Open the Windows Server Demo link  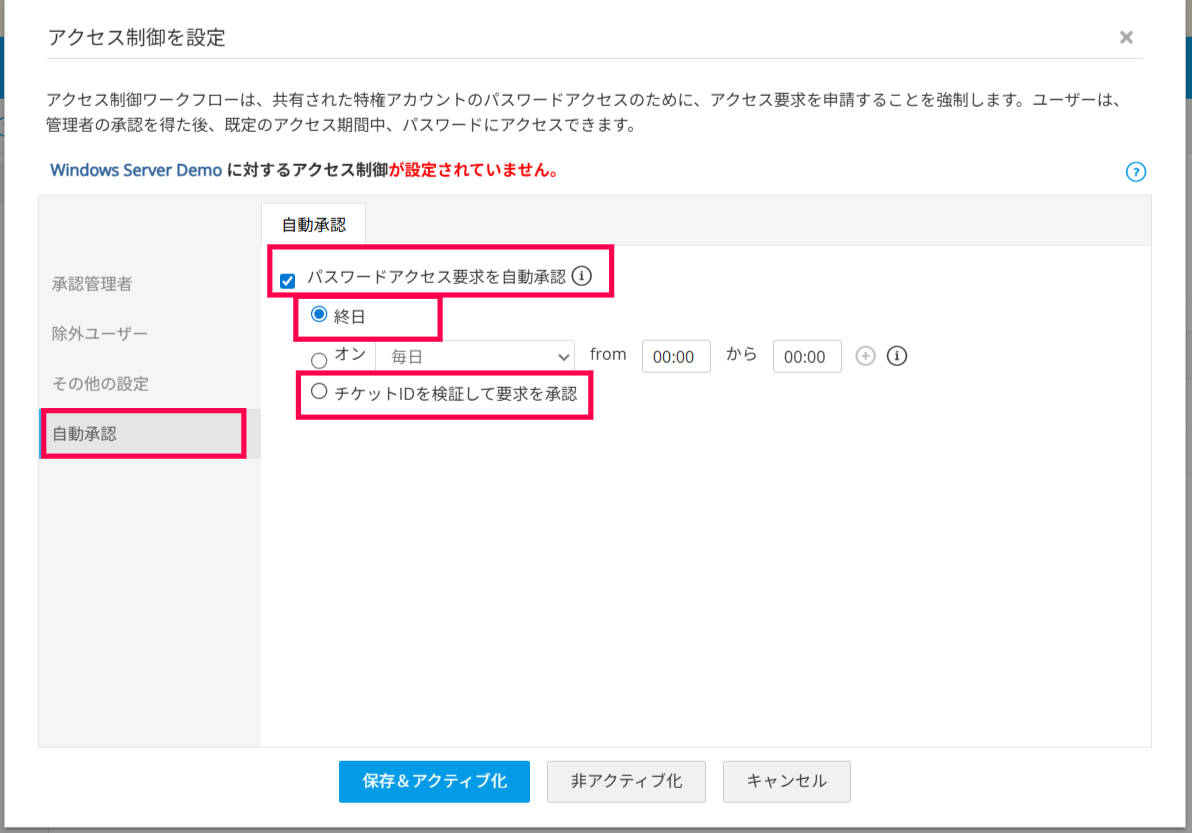(136, 170)
